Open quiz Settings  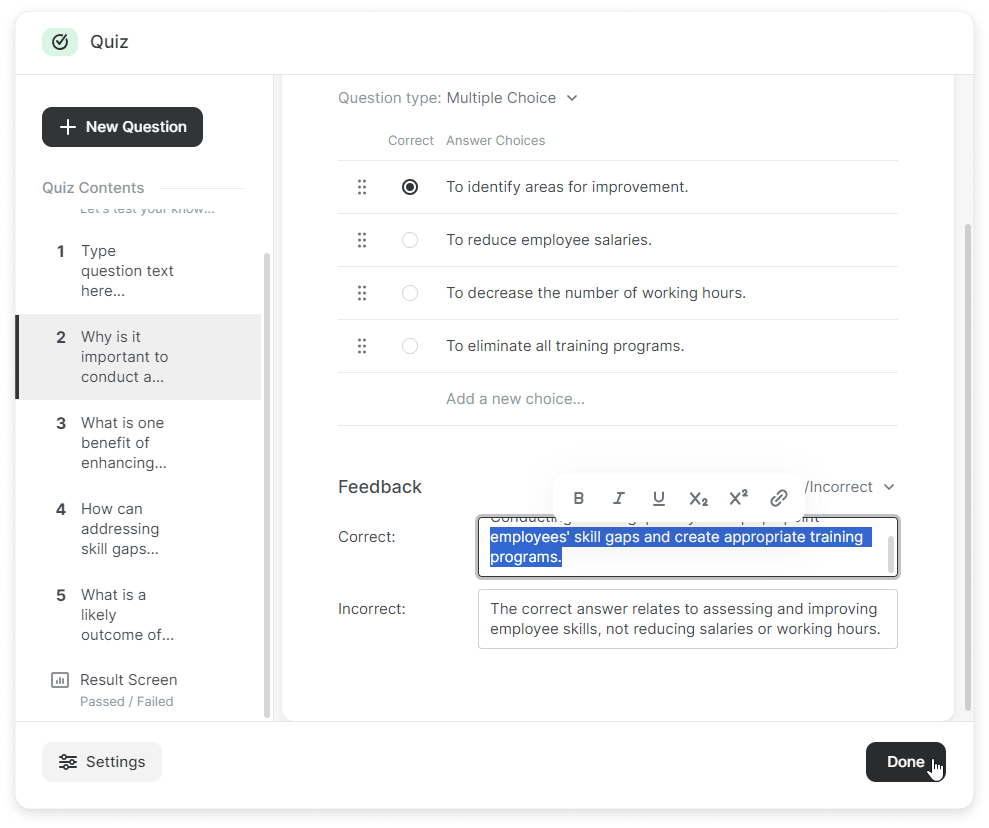(x=102, y=762)
